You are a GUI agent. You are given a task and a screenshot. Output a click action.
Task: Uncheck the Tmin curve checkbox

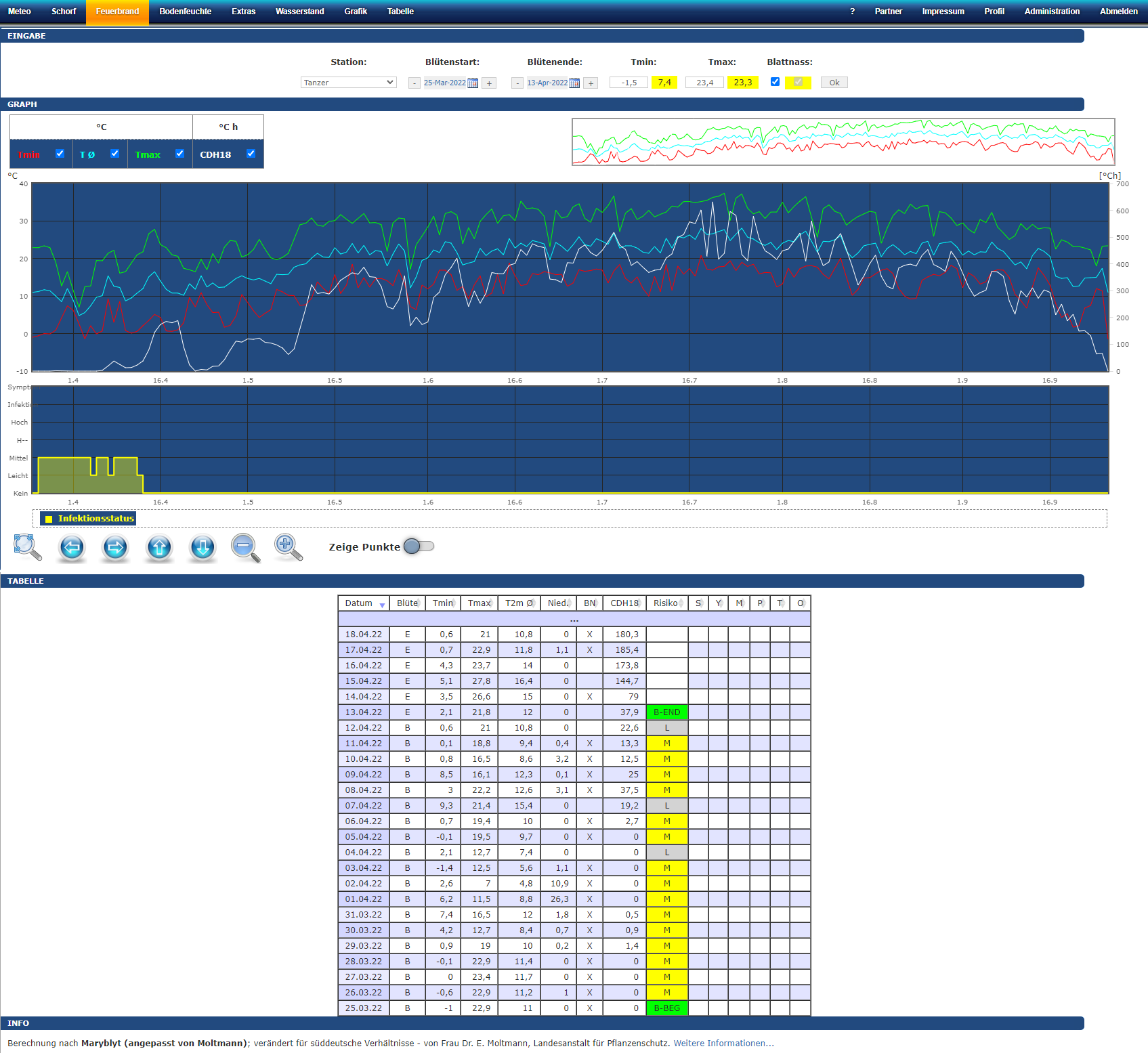point(60,154)
